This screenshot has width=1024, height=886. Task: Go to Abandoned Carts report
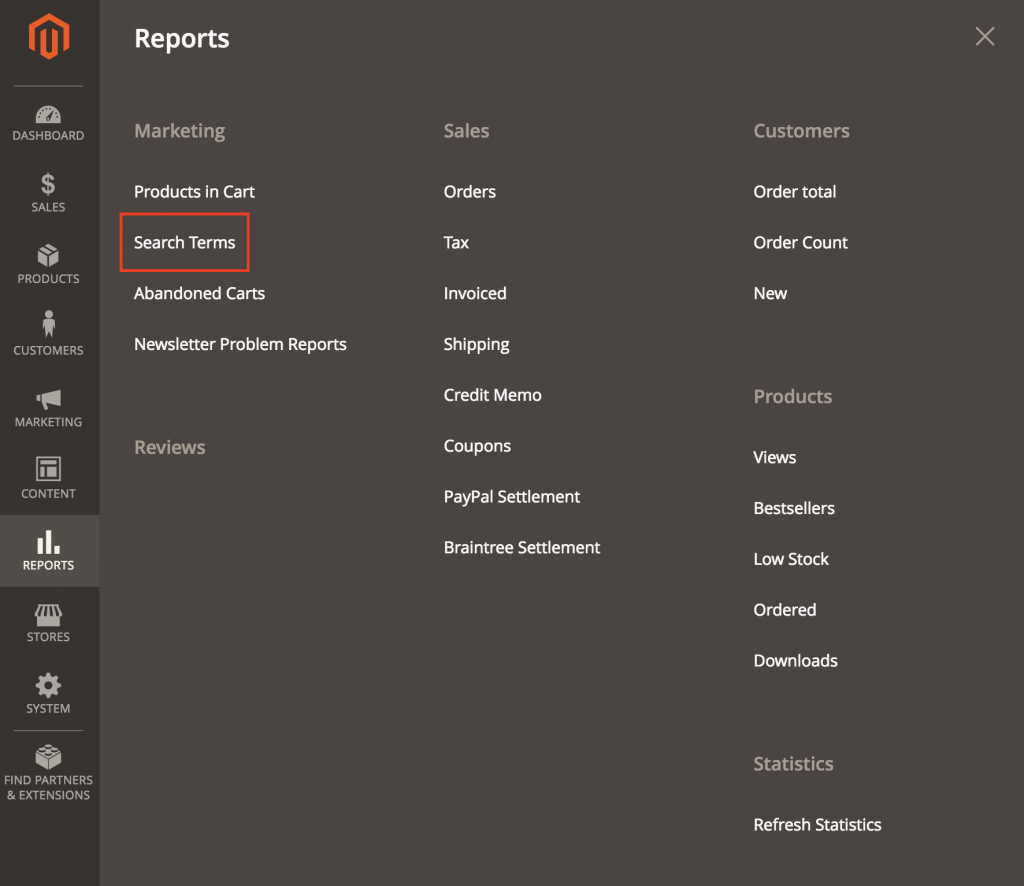[199, 294]
